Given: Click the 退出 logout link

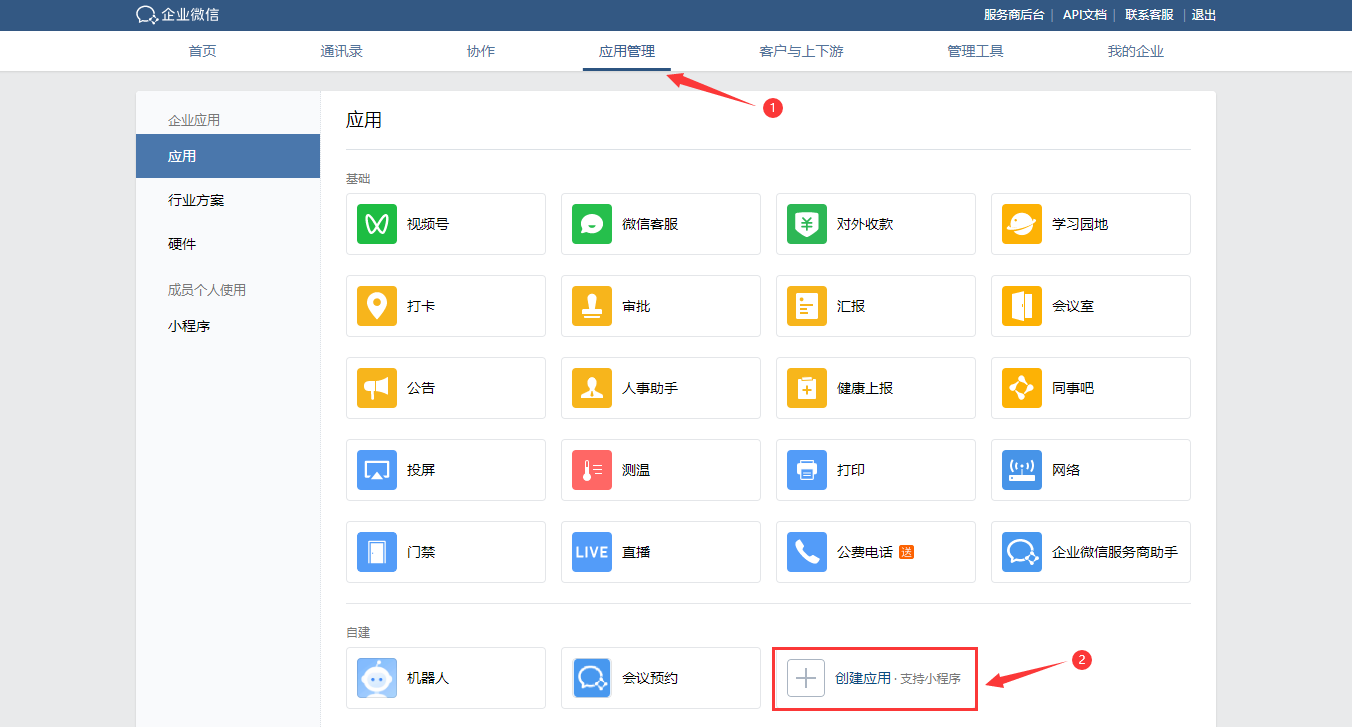Looking at the screenshot, I should click(x=1204, y=15).
